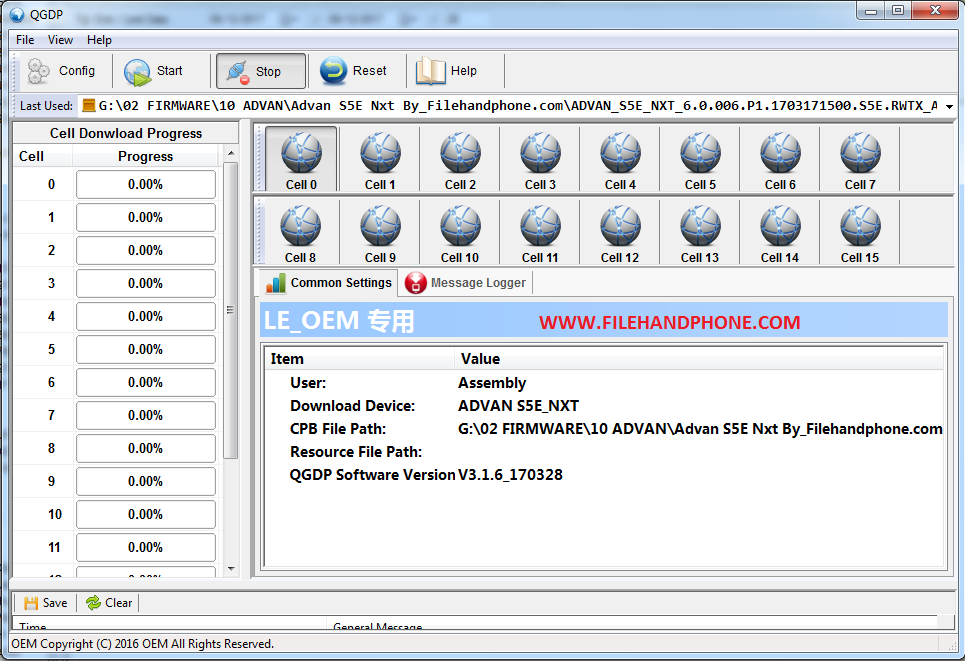Click the progress list scroll-down arrow
The image size is (965, 661).
231,569
